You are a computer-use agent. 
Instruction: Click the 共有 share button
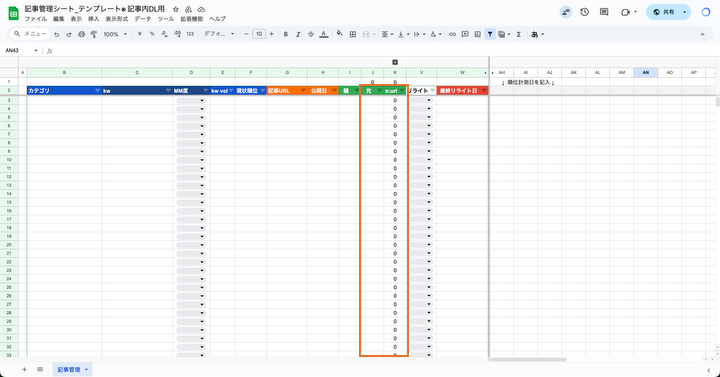coord(664,12)
